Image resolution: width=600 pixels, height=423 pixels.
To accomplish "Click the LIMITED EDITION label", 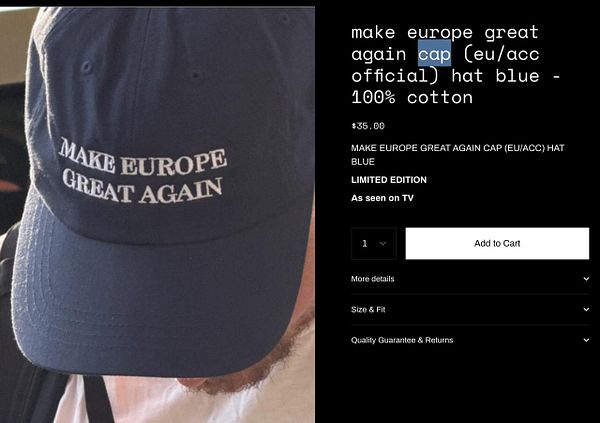I will 389,180.
